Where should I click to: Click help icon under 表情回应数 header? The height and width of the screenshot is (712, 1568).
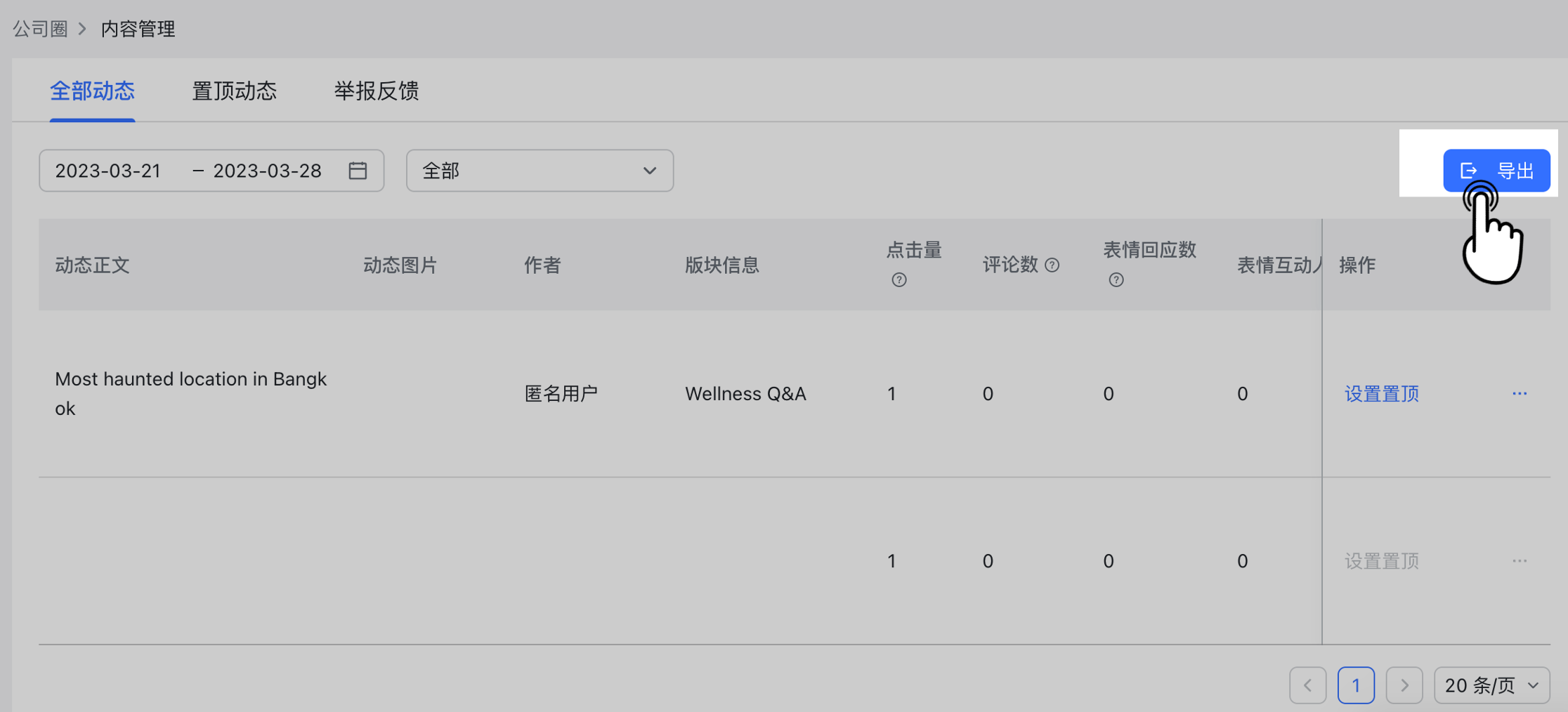click(x=1116, y=280)
